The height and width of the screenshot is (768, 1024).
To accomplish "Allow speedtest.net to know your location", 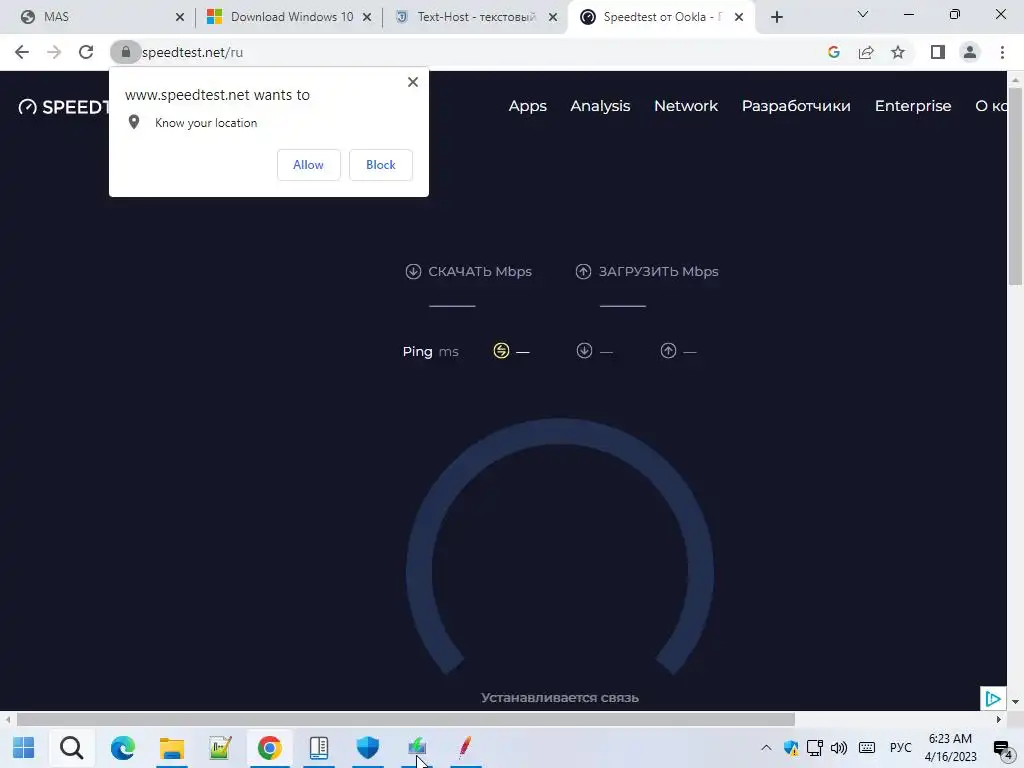I will coord(308,165).
